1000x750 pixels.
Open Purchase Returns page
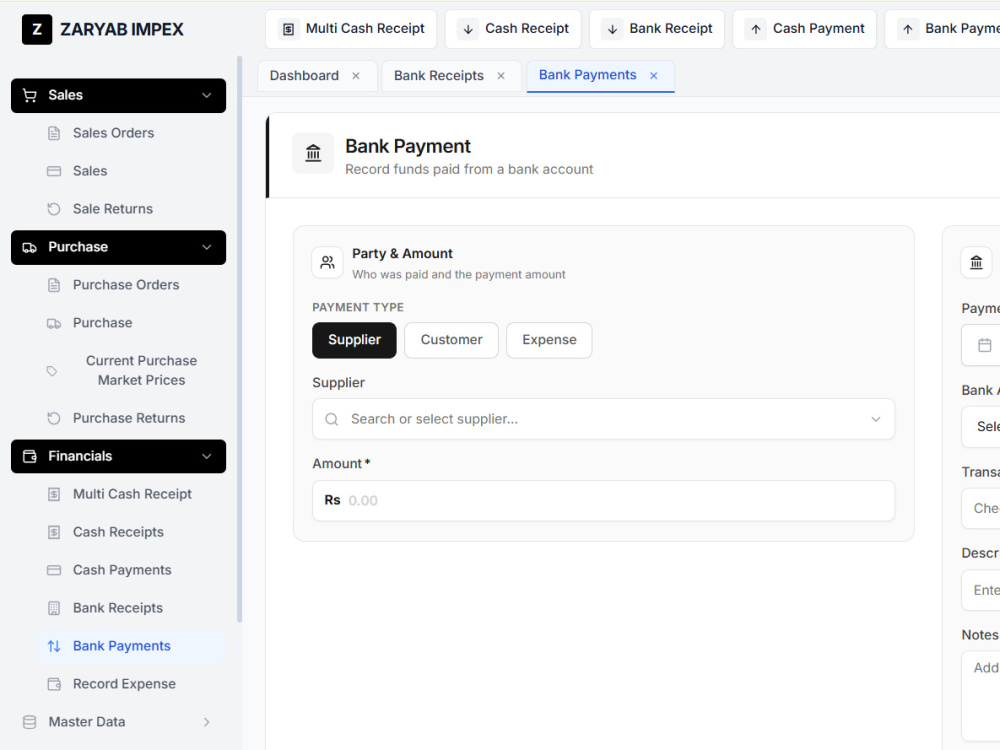click(131, 418)
